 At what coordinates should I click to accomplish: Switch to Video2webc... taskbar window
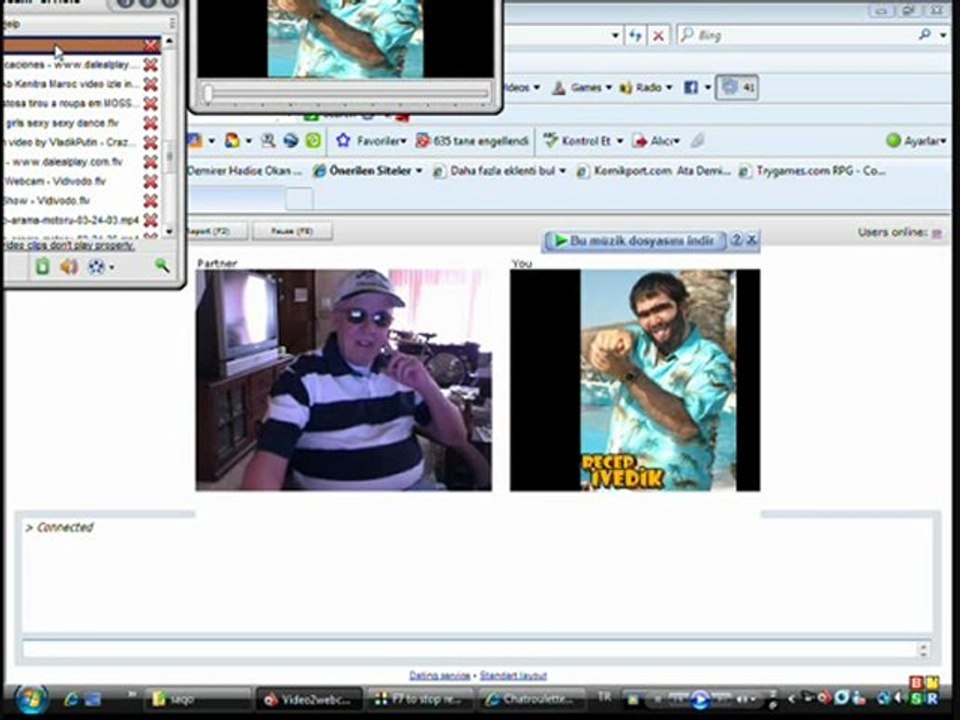[x=309, y=699]
